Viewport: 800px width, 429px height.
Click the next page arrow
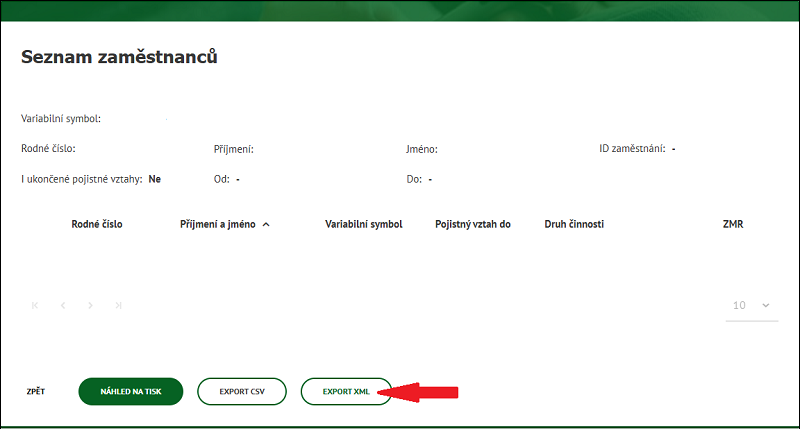[x=91, y=305]
